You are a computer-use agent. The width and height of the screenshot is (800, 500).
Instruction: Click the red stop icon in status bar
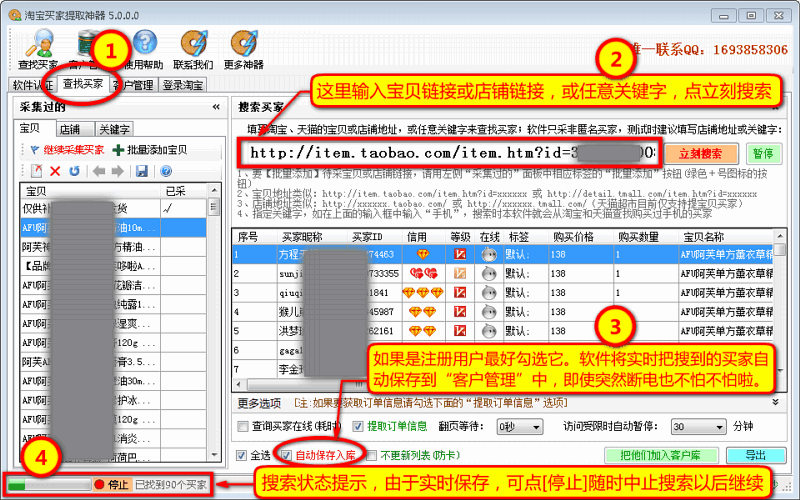[x=99, y=484]
